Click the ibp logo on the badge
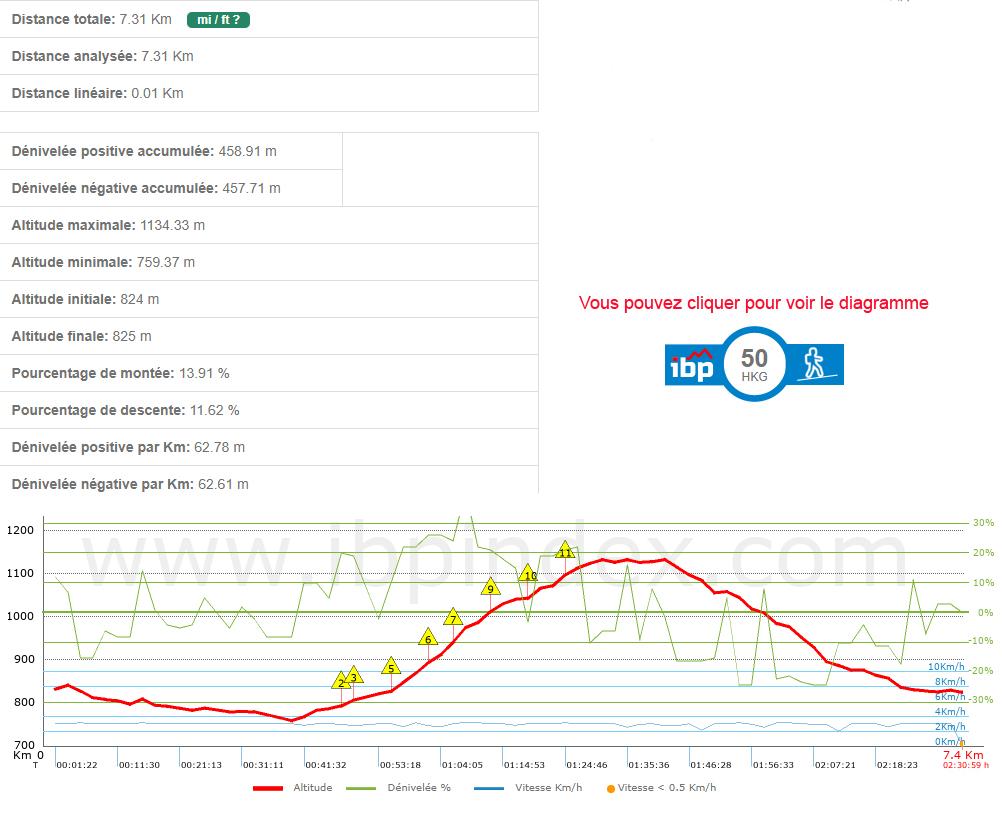Viewport: 1002px width, 817px height. coord(691,365)
